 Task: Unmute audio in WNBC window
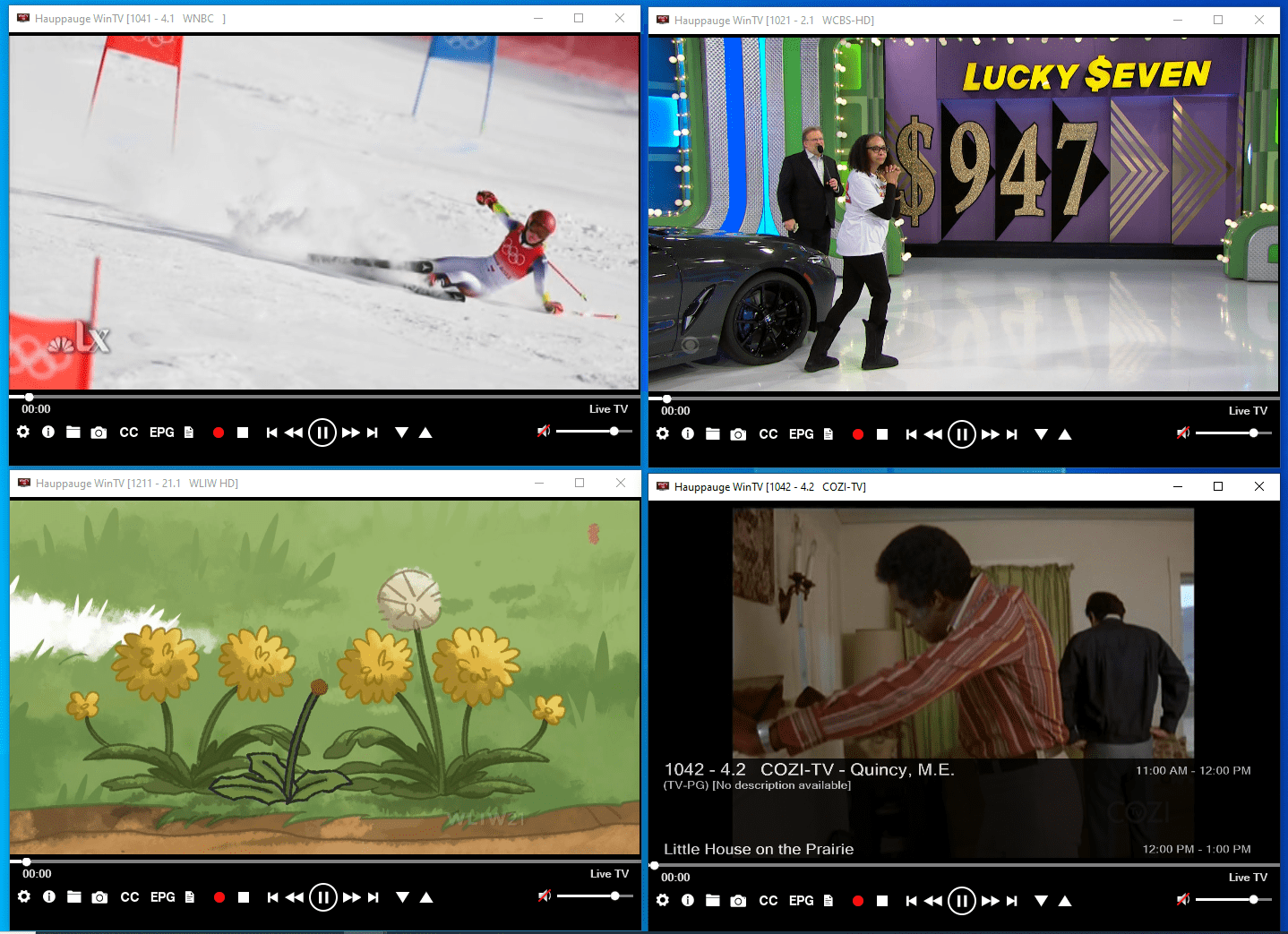544,432
